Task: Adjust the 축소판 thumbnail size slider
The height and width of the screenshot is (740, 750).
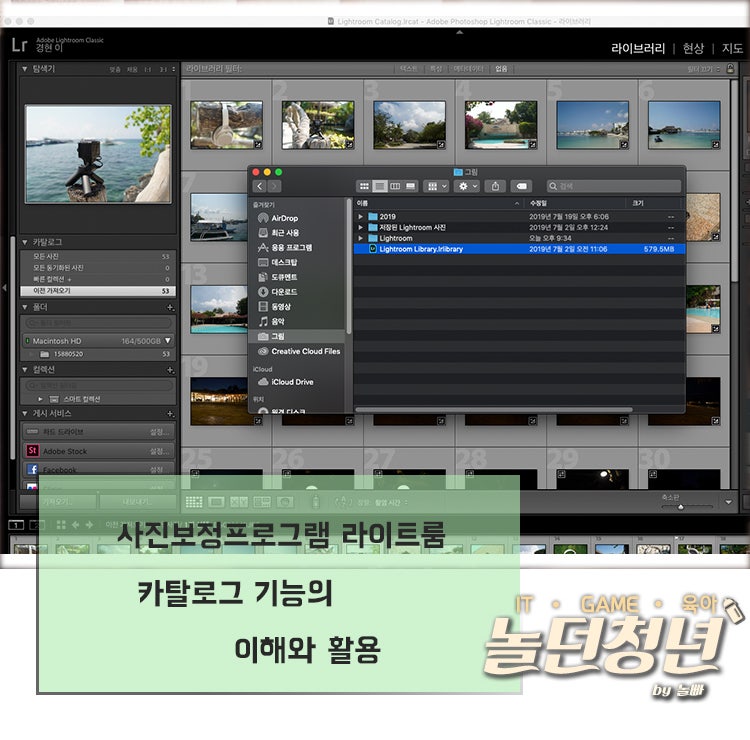Action: click(x=681, y=507)
